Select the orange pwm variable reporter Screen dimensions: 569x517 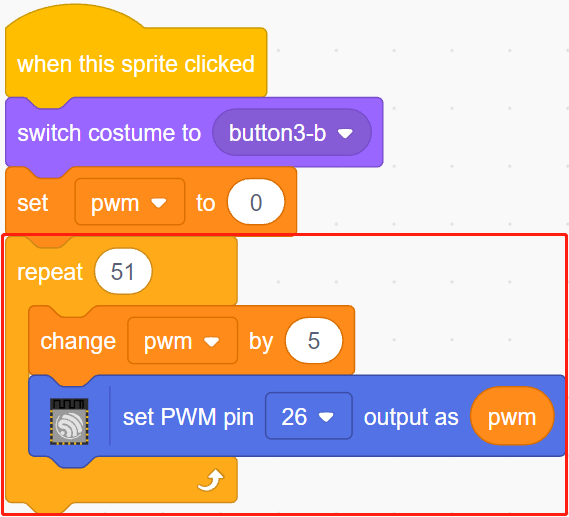coord(512,416)
